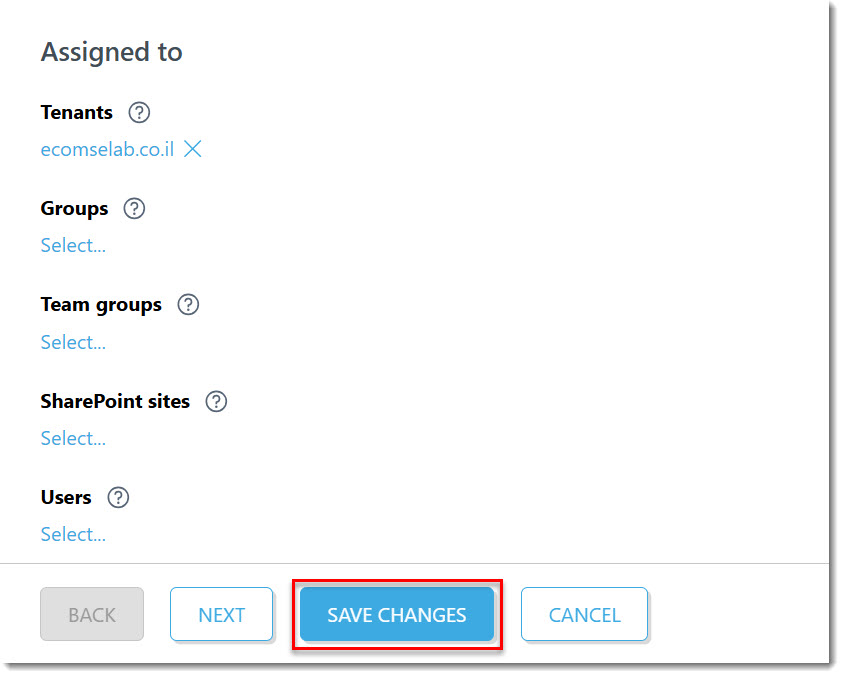844x678 pixels.
Task: Show help for SharePoint sites
Action: pyautogui.click(x=216, y=402)
